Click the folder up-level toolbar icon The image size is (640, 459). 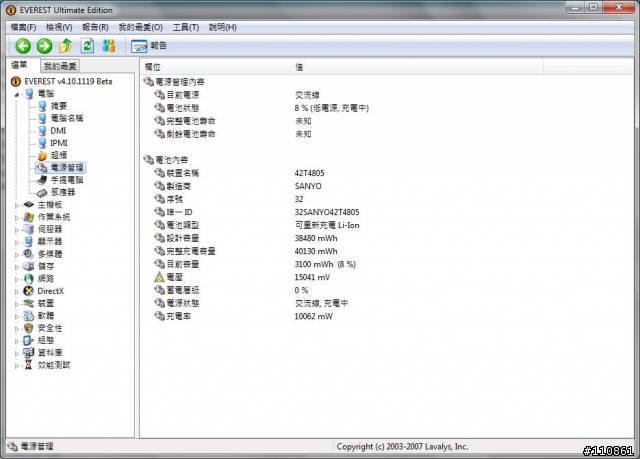click(x=66, y=46)
